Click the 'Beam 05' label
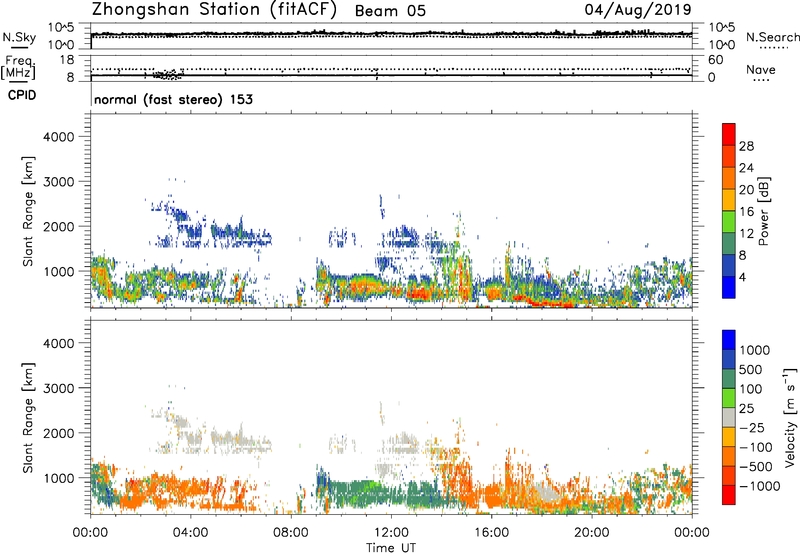This screenshot has width=800, height=554. (x=390, y=11)
